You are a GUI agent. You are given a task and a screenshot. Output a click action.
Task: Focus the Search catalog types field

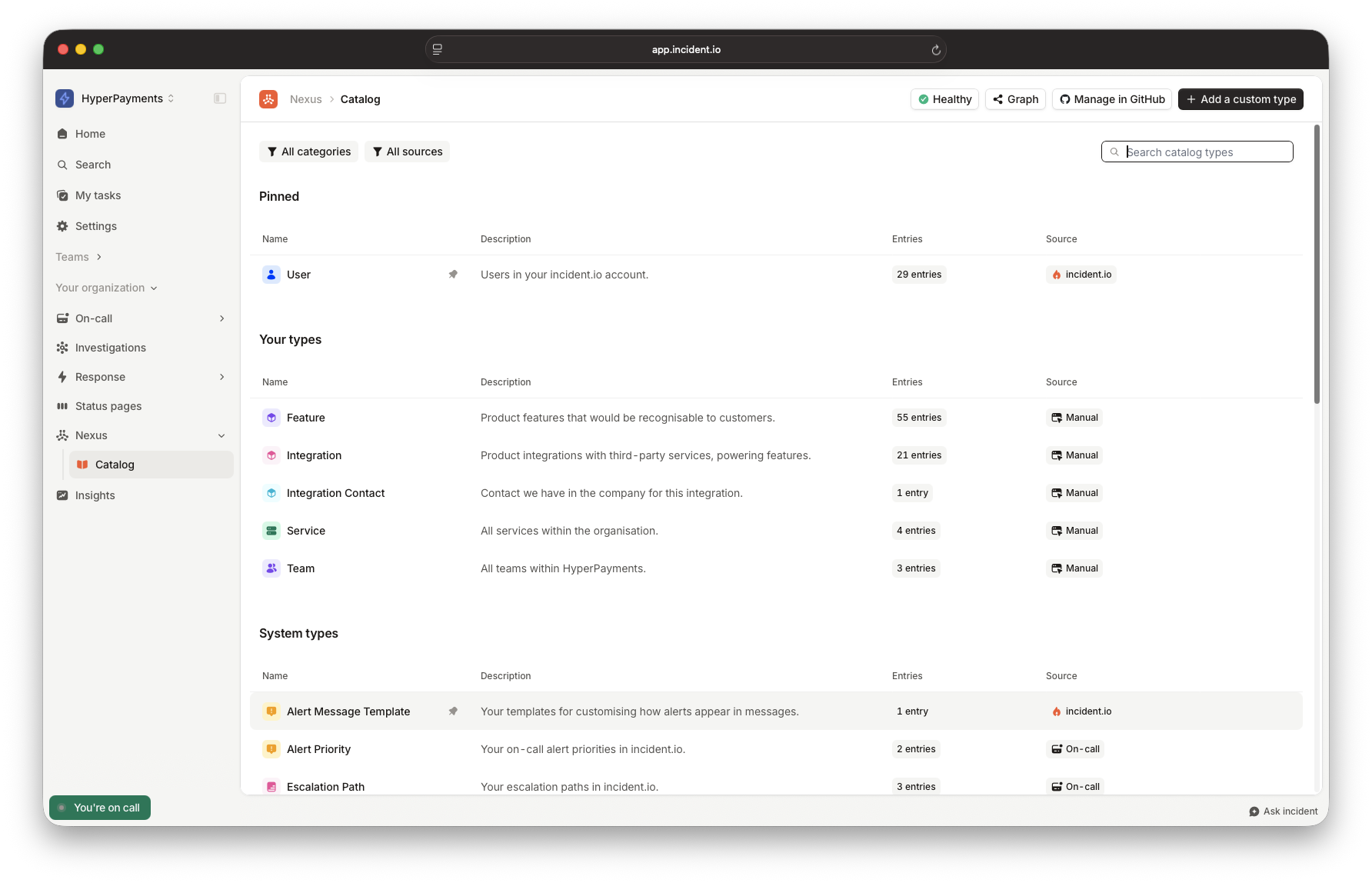coord(1197,152)
